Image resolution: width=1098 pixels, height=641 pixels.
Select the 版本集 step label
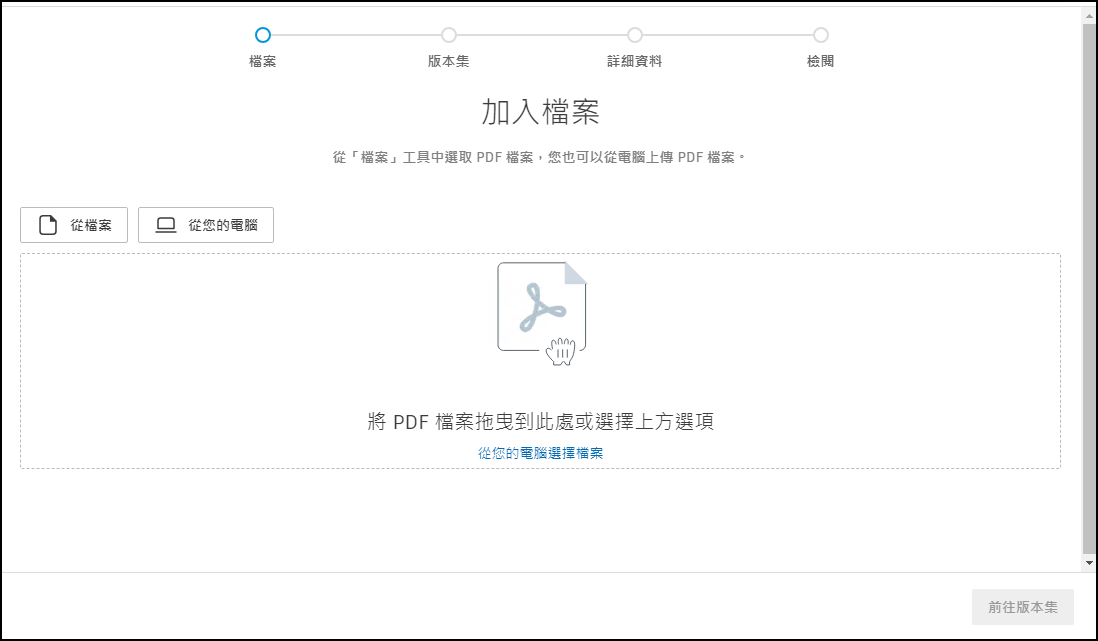[449, 60]
